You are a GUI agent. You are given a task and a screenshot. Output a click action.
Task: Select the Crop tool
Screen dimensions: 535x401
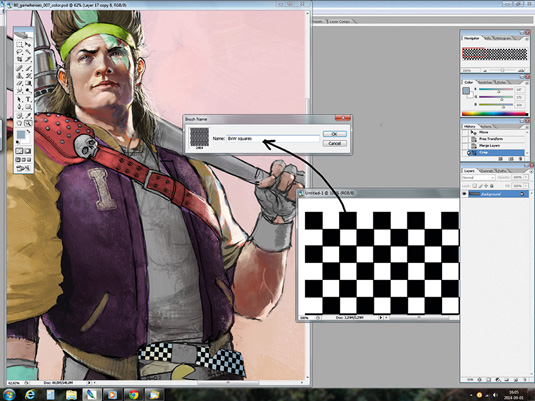pos(19,59)
